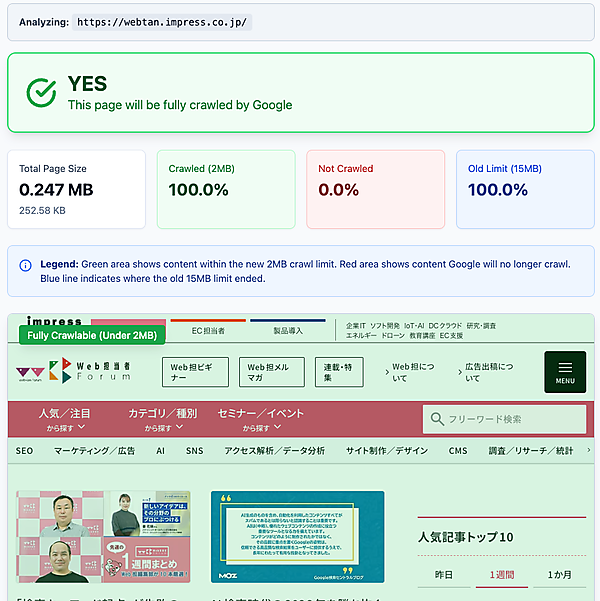
Task: Click the search magnifier icon
Action: [x=437, y=419]
